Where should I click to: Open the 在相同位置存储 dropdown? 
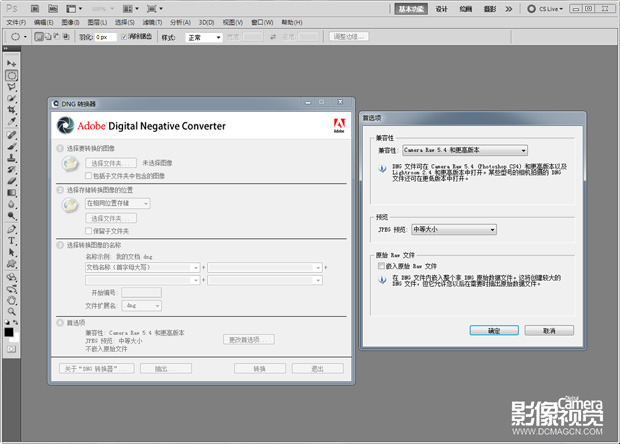(x=117, y=203)
